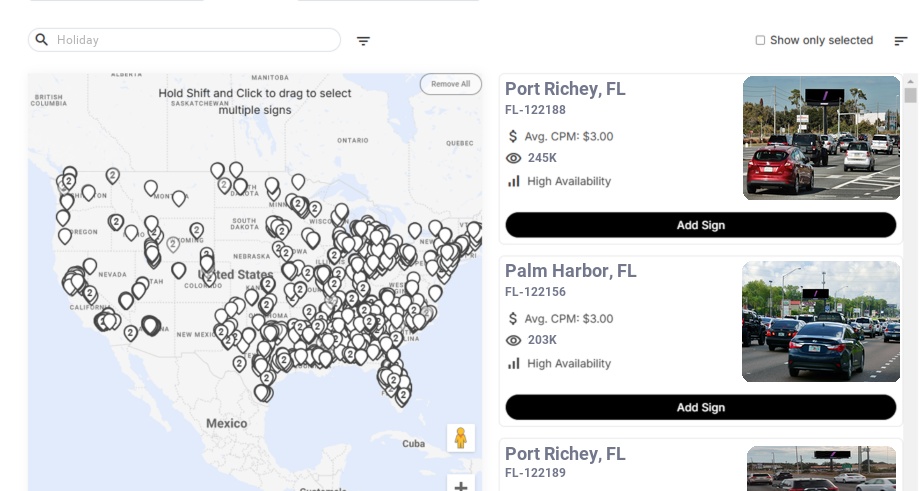Open the sort options icon at top right

click(x=900, y=41)
